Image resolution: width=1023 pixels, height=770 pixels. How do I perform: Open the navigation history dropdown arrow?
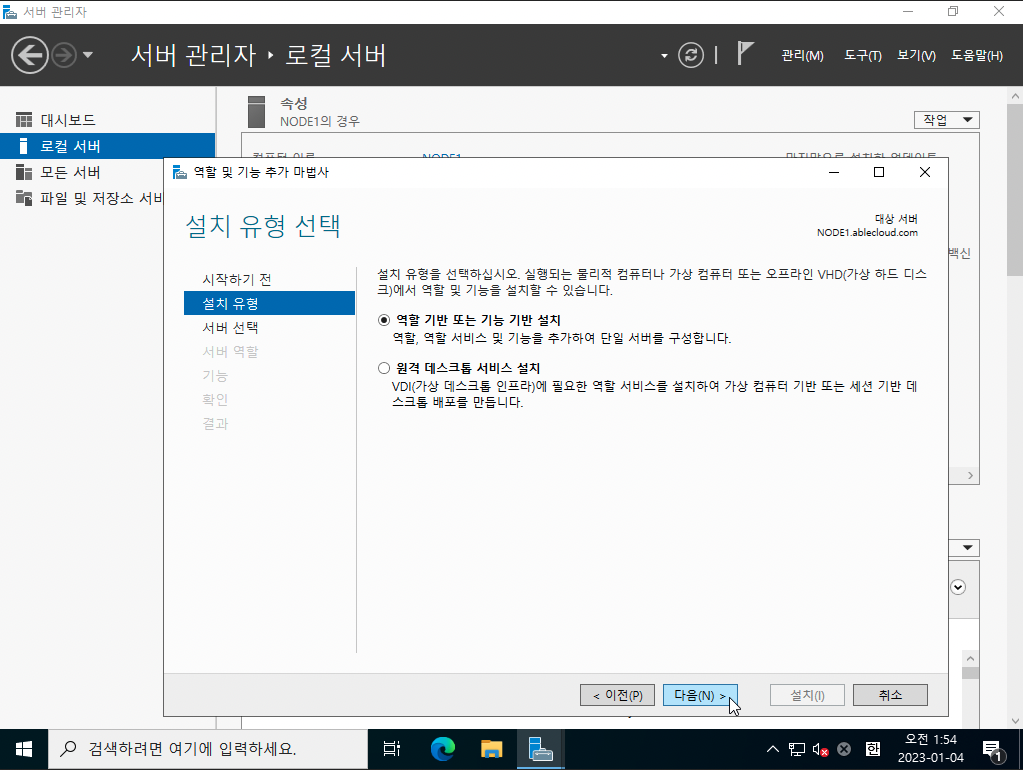point(87,55)
